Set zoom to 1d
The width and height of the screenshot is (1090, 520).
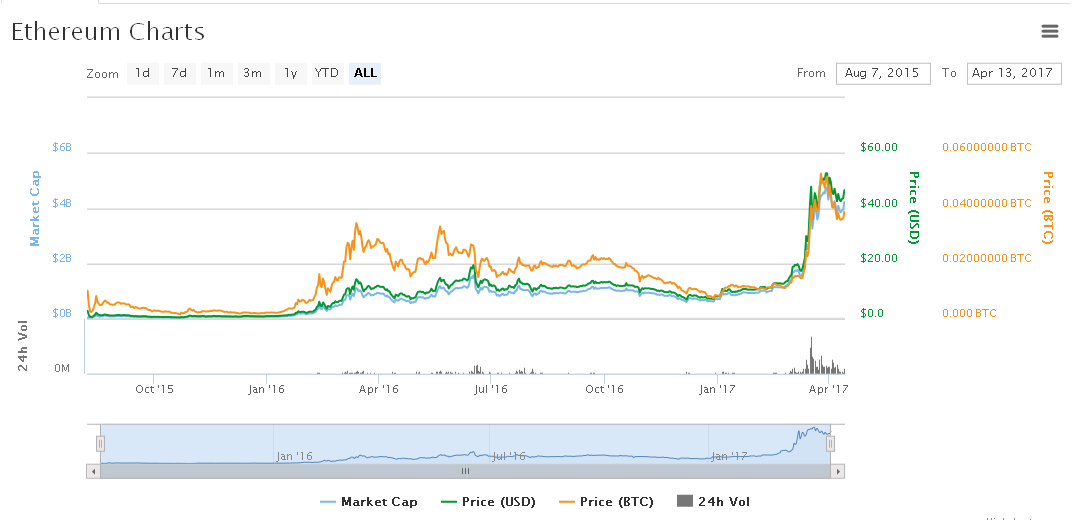coord(143,73)
